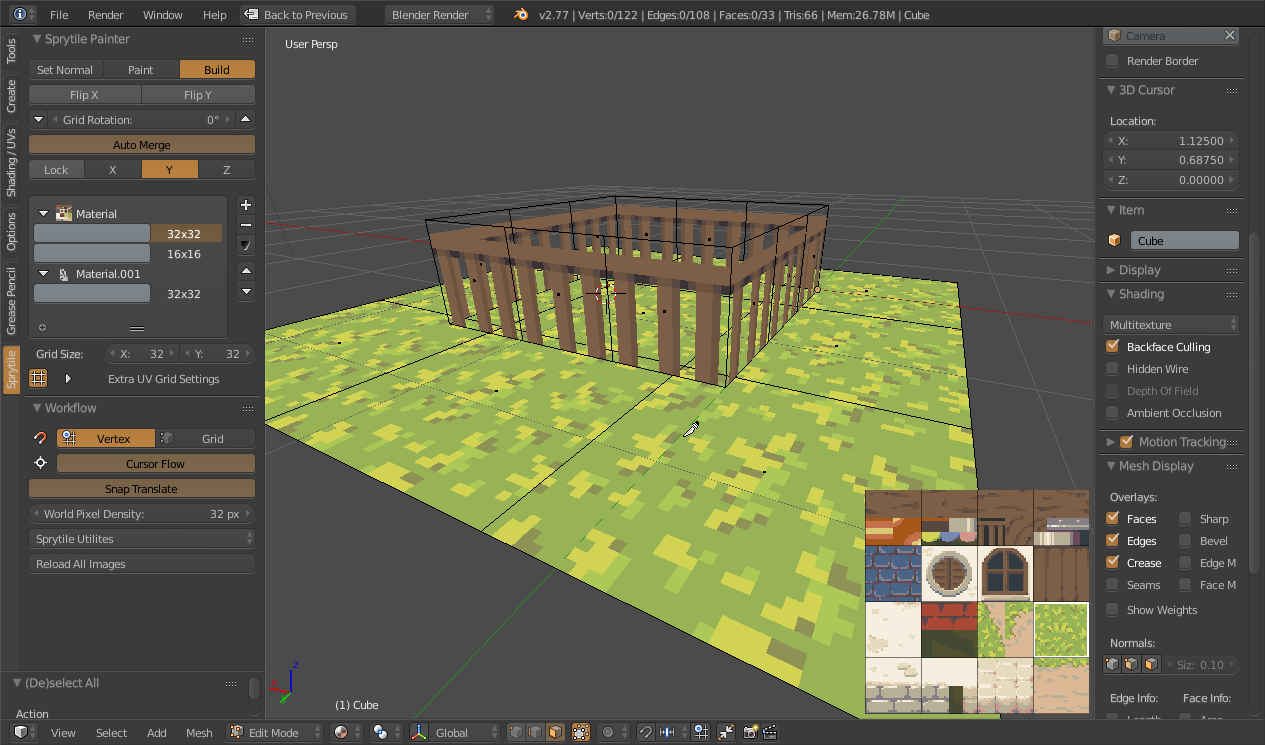This screenshot has width=1265, height=745.
Task: Click the plus button beside material list
Action: (x=246, y=205)
